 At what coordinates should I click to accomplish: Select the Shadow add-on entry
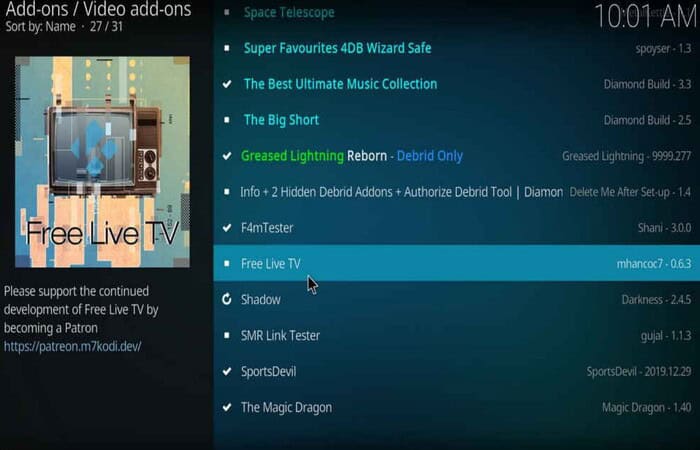point(457,299)
